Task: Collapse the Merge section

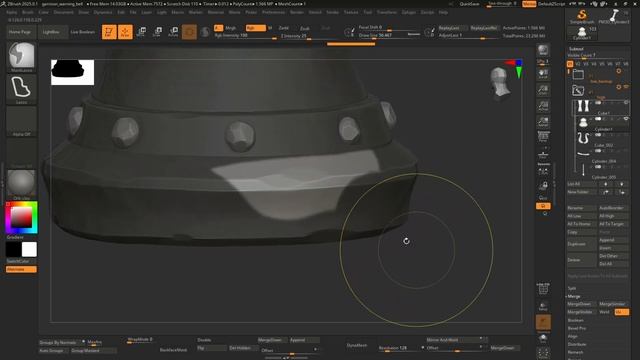Action: click(x=574, y=296)
